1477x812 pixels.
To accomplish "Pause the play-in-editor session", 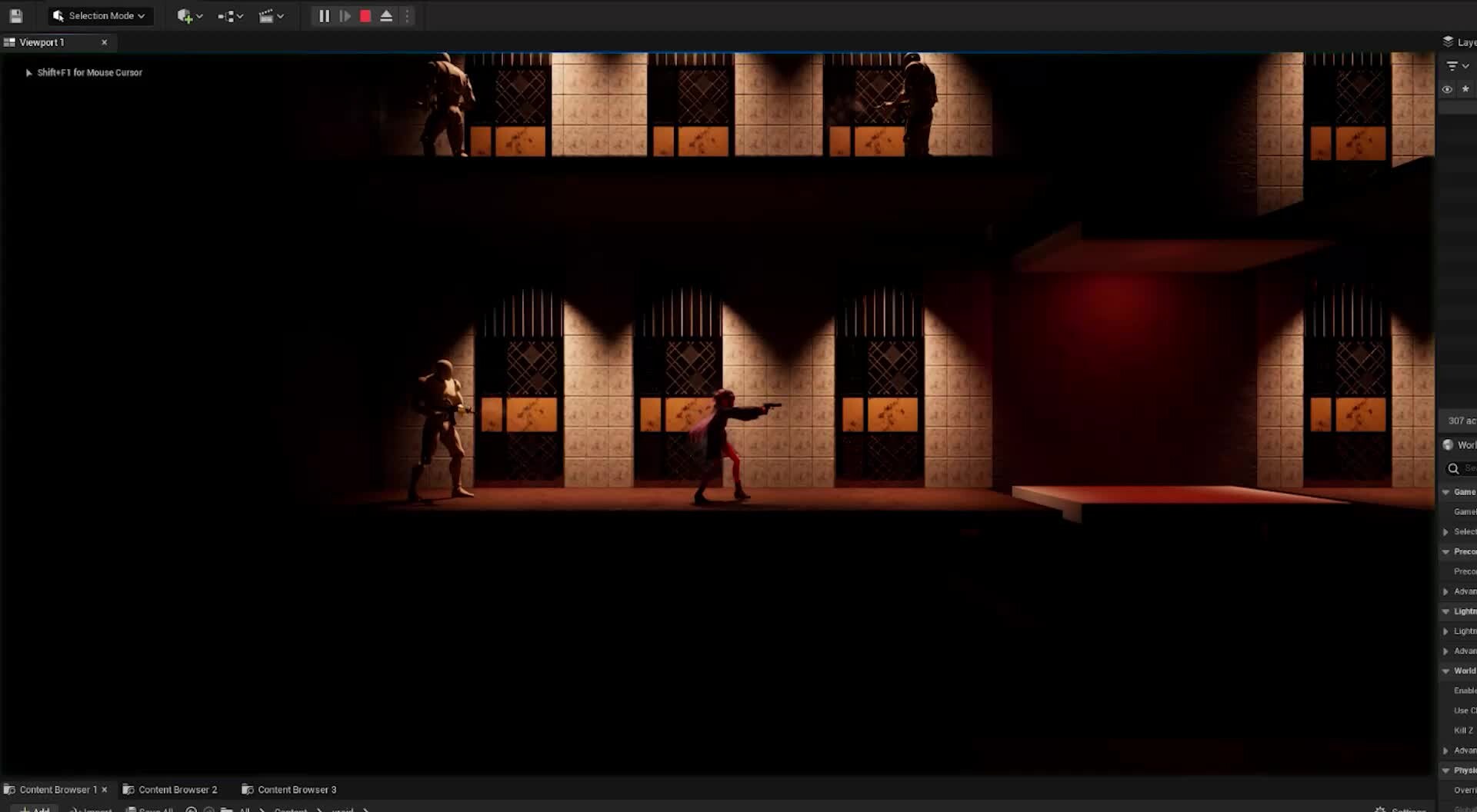I will point(323,15).
